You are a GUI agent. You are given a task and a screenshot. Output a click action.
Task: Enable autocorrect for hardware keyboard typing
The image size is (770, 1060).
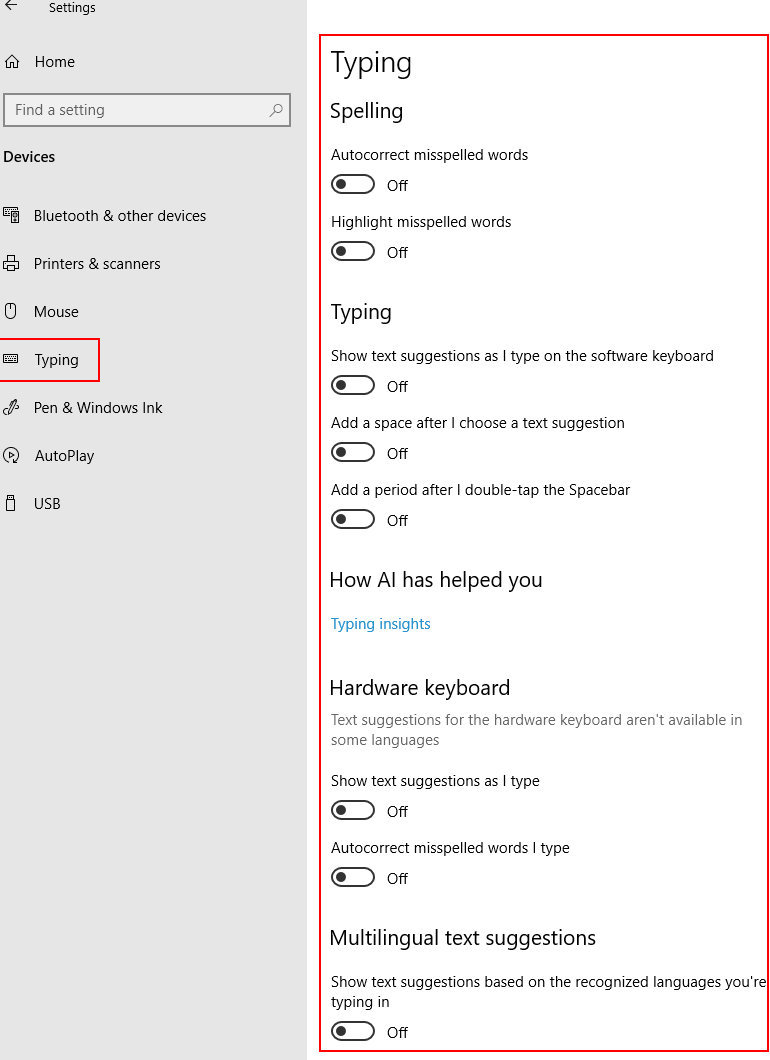(352, 877)
